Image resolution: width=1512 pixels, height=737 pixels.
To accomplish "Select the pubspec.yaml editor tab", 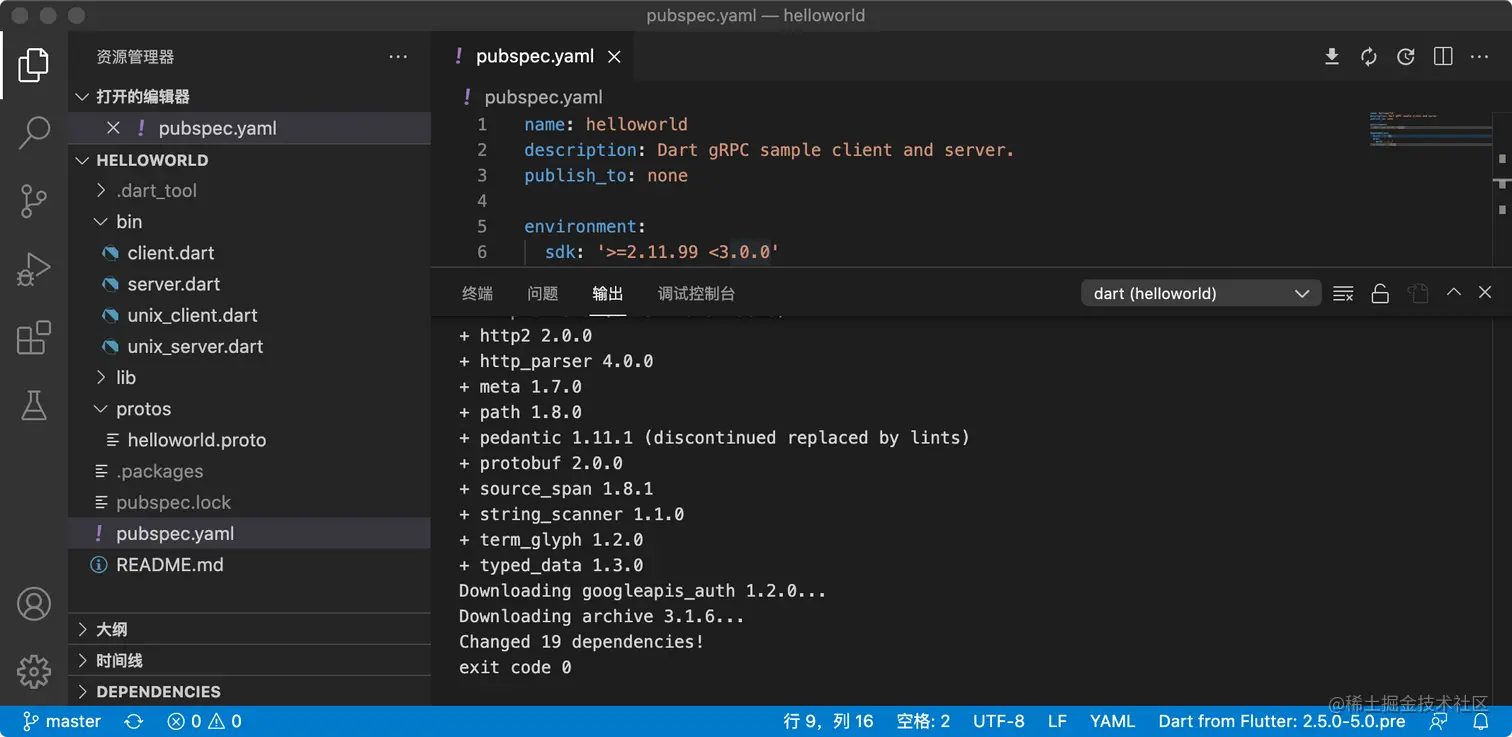I will tap(533, 57).
